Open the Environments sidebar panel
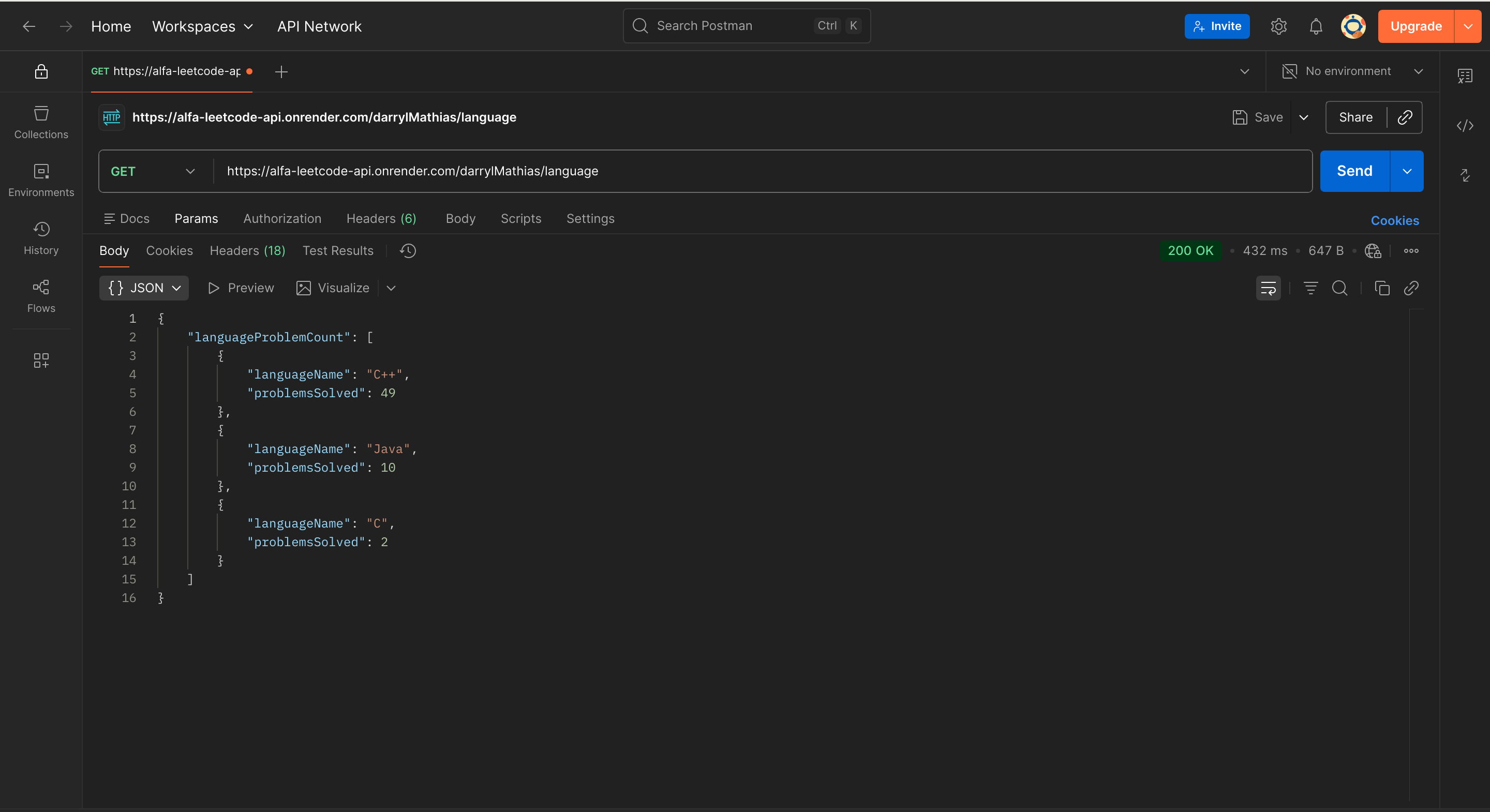 pyautogui.click(x=41, y=180)
